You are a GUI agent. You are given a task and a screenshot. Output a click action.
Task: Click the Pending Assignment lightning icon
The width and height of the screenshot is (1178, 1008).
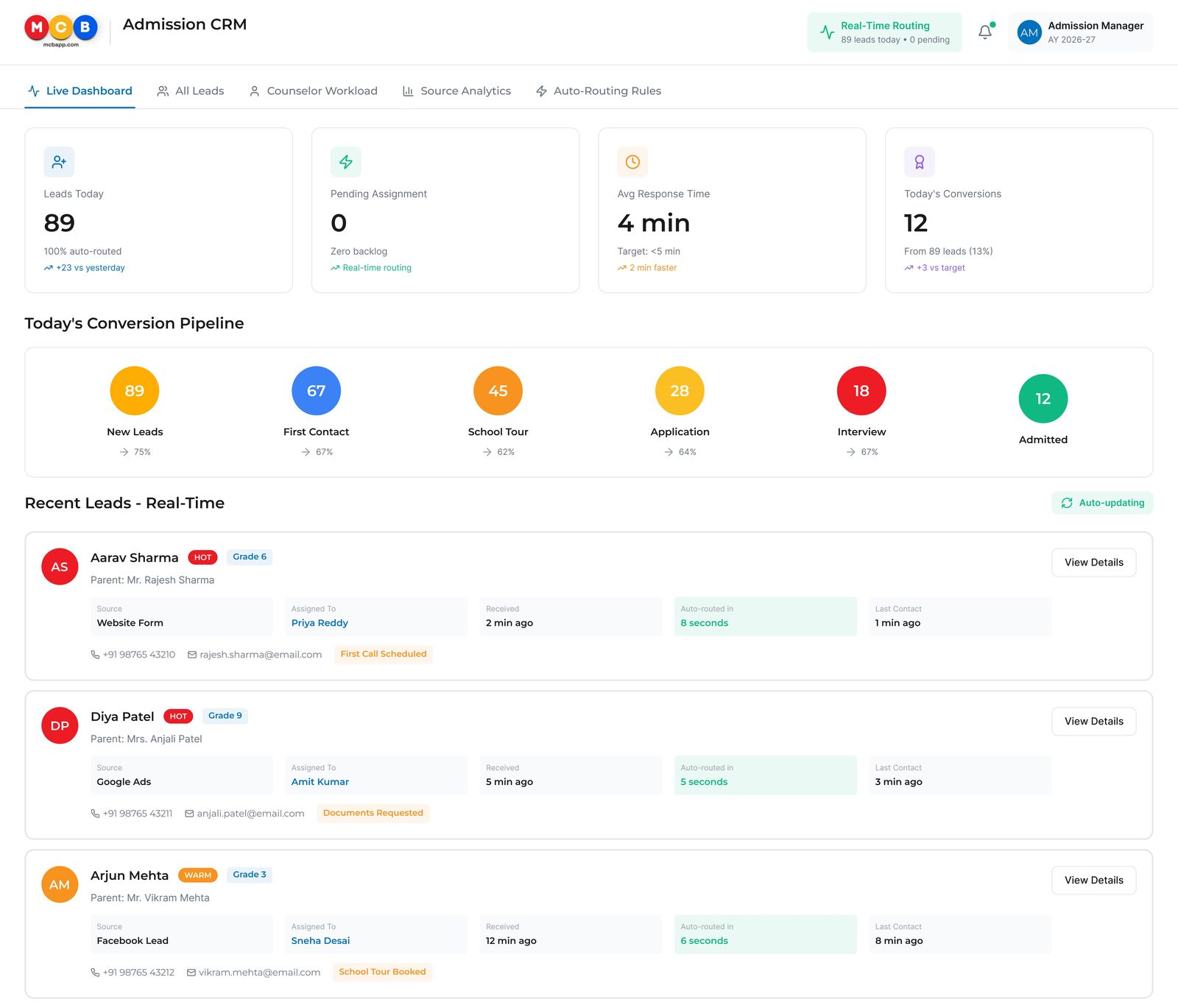pyautogui.click(x=346, y=162)
